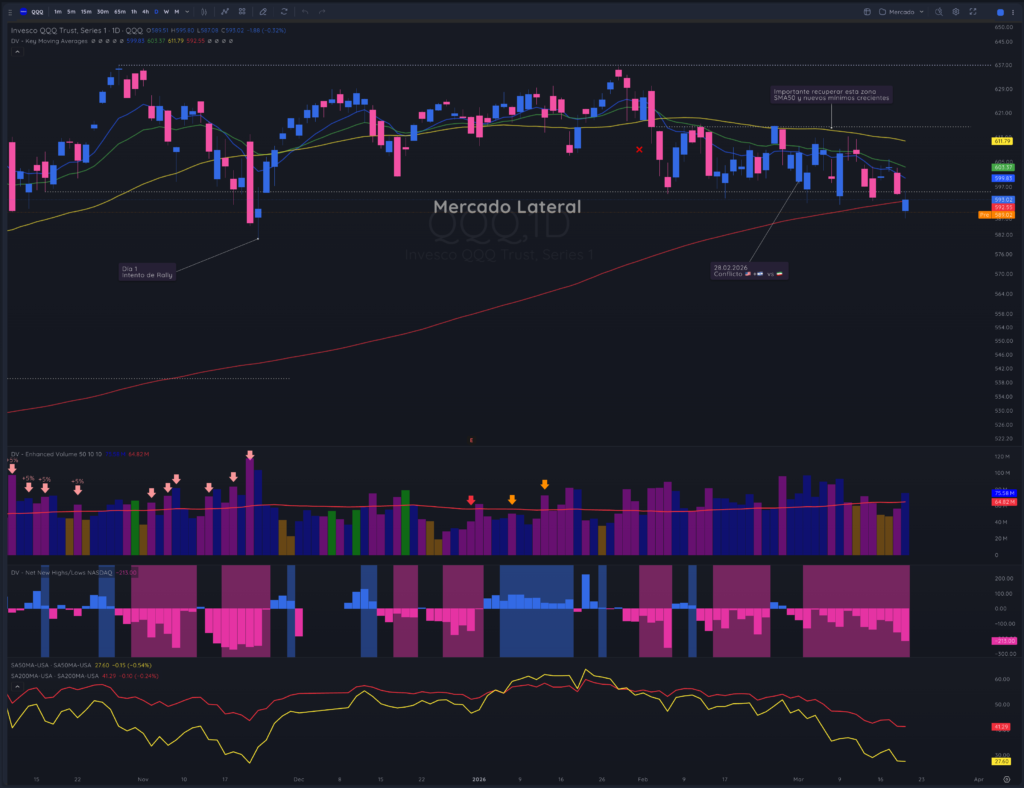Select the 4h timeframe
1024x788 pixels.
(146, 12)
